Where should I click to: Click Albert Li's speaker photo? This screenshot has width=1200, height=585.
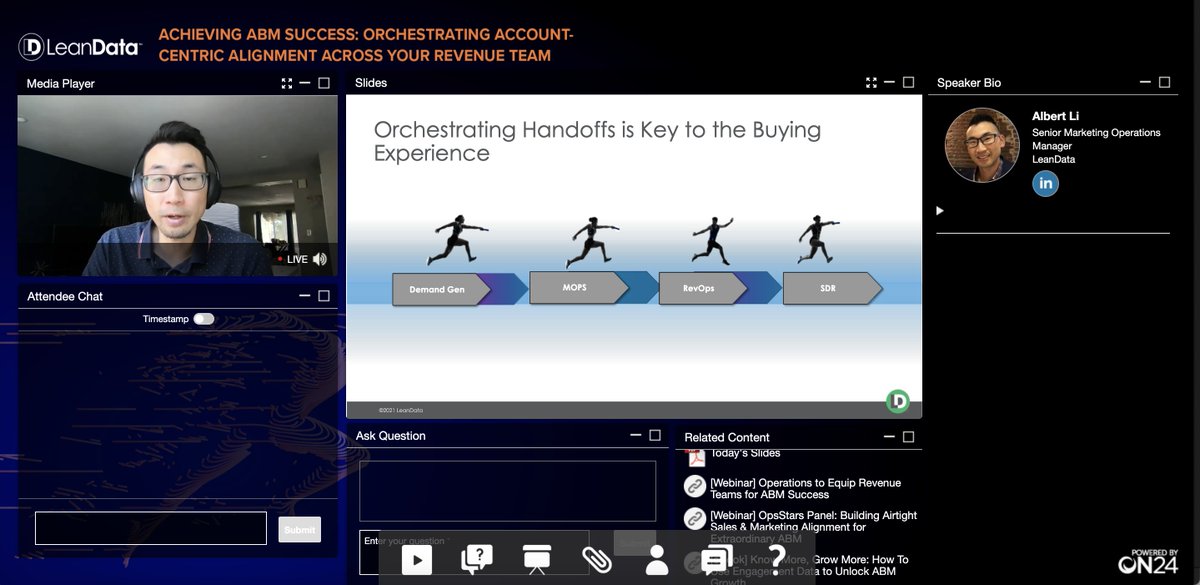point(982,145)
